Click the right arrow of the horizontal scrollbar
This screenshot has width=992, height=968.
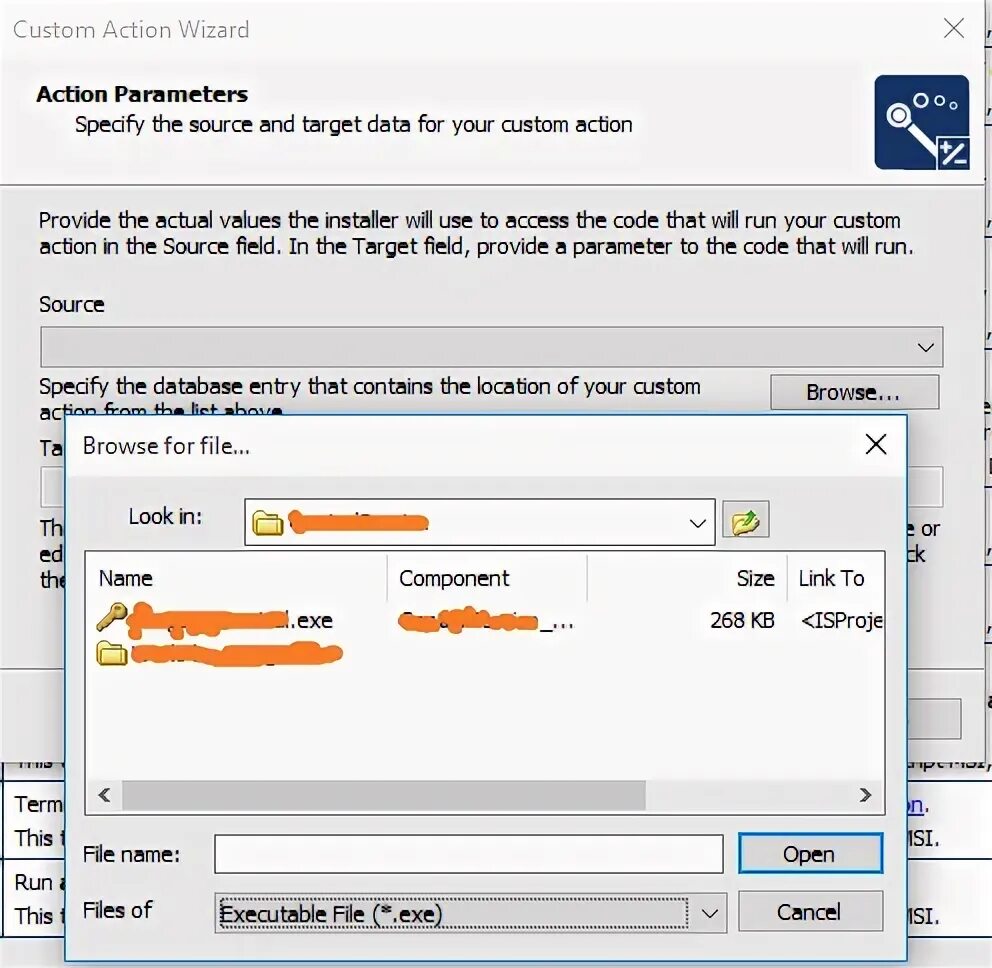click(866, 795)
